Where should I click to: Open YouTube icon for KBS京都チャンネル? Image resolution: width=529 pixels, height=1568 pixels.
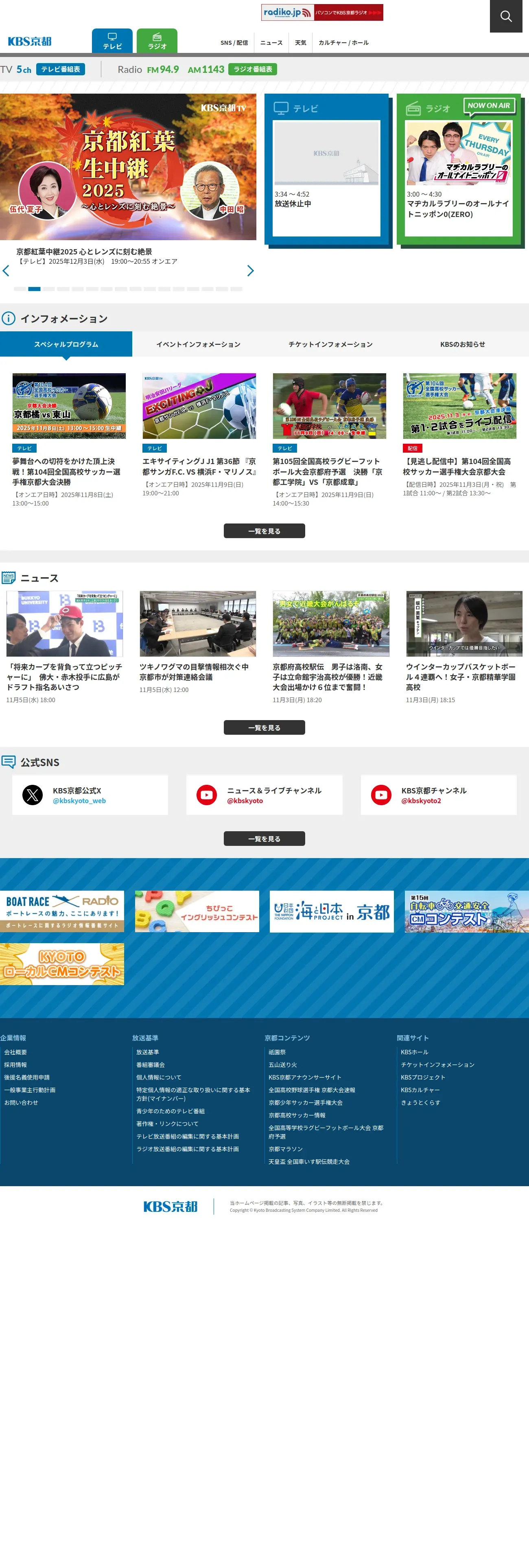click(x=381, y=795)
